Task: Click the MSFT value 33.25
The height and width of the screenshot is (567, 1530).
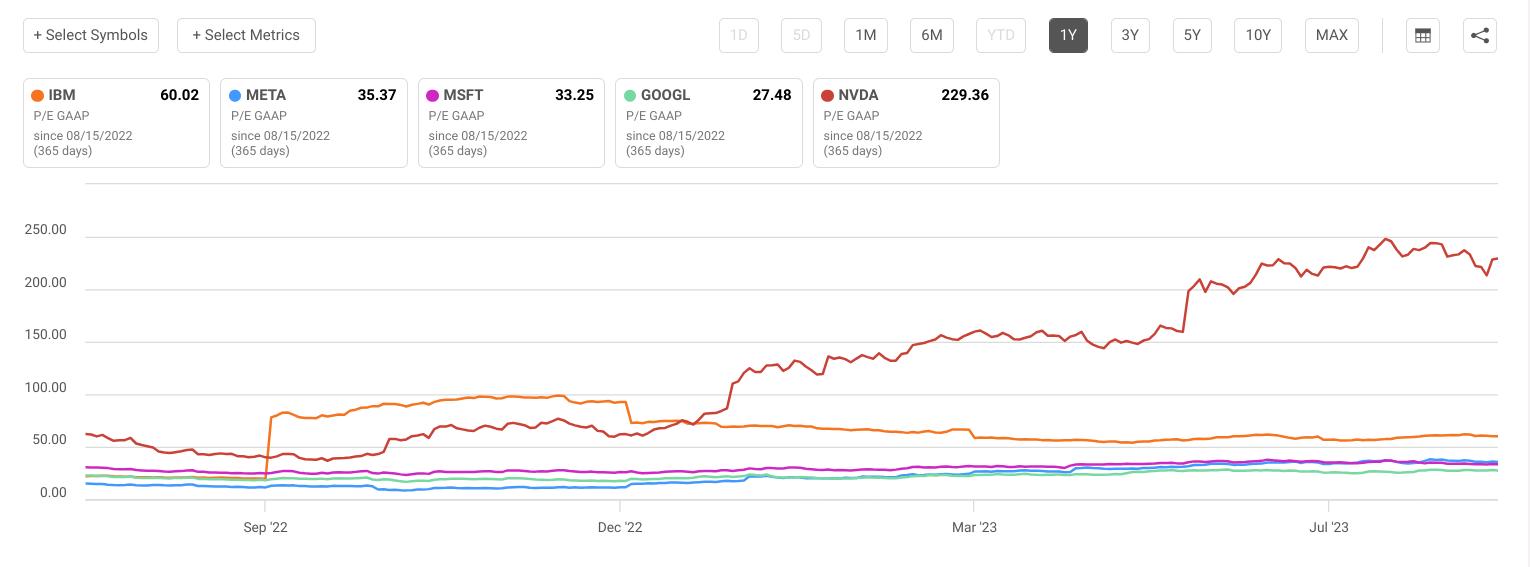Action: click(x=575, y=95)
